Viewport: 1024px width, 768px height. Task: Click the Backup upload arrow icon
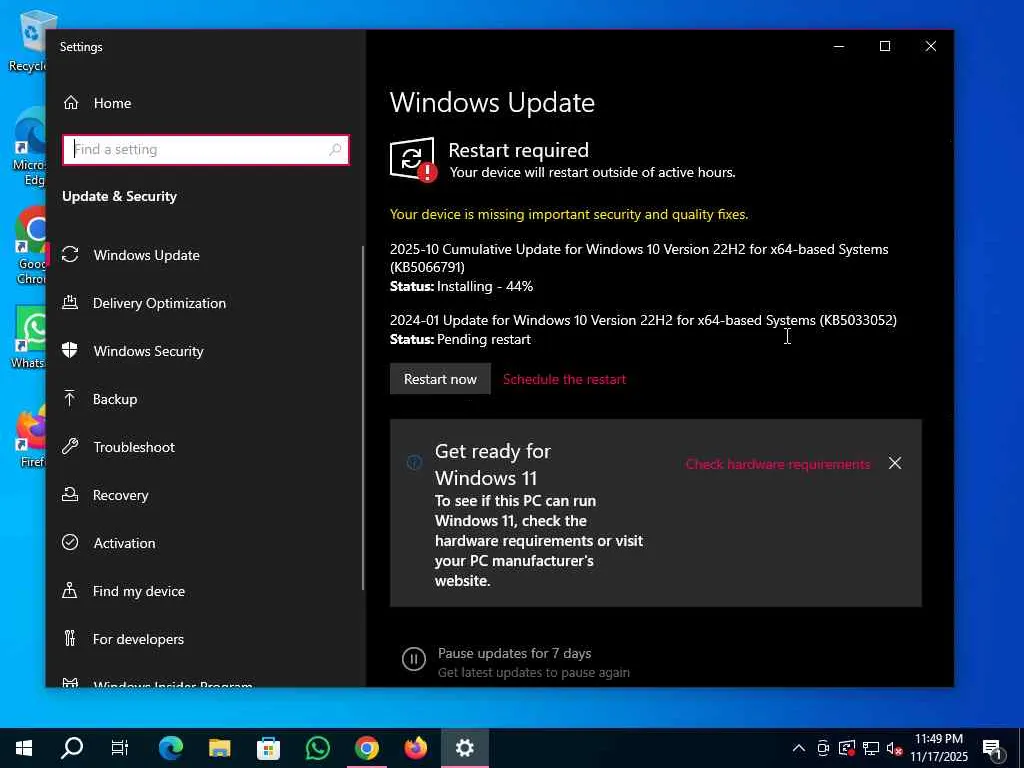[x=70, y=398]
